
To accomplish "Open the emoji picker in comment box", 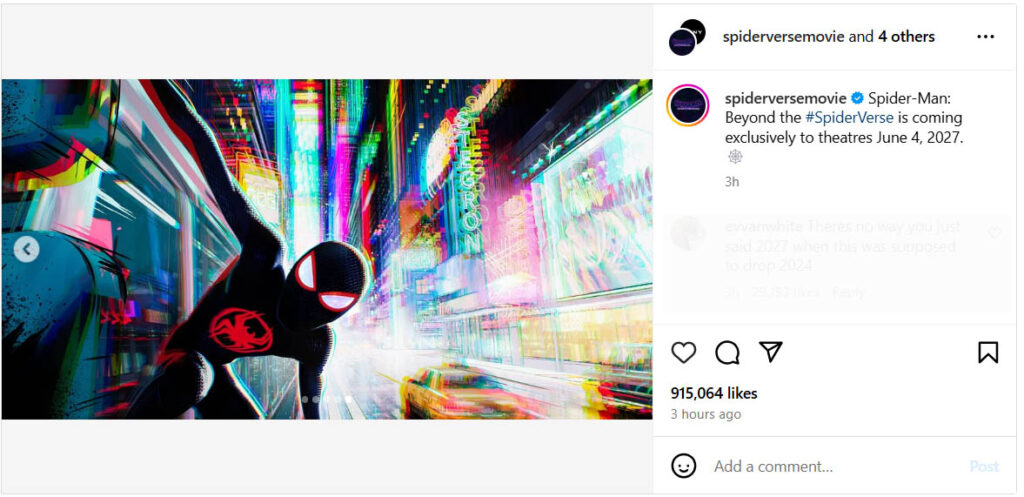I will point(684,466).
